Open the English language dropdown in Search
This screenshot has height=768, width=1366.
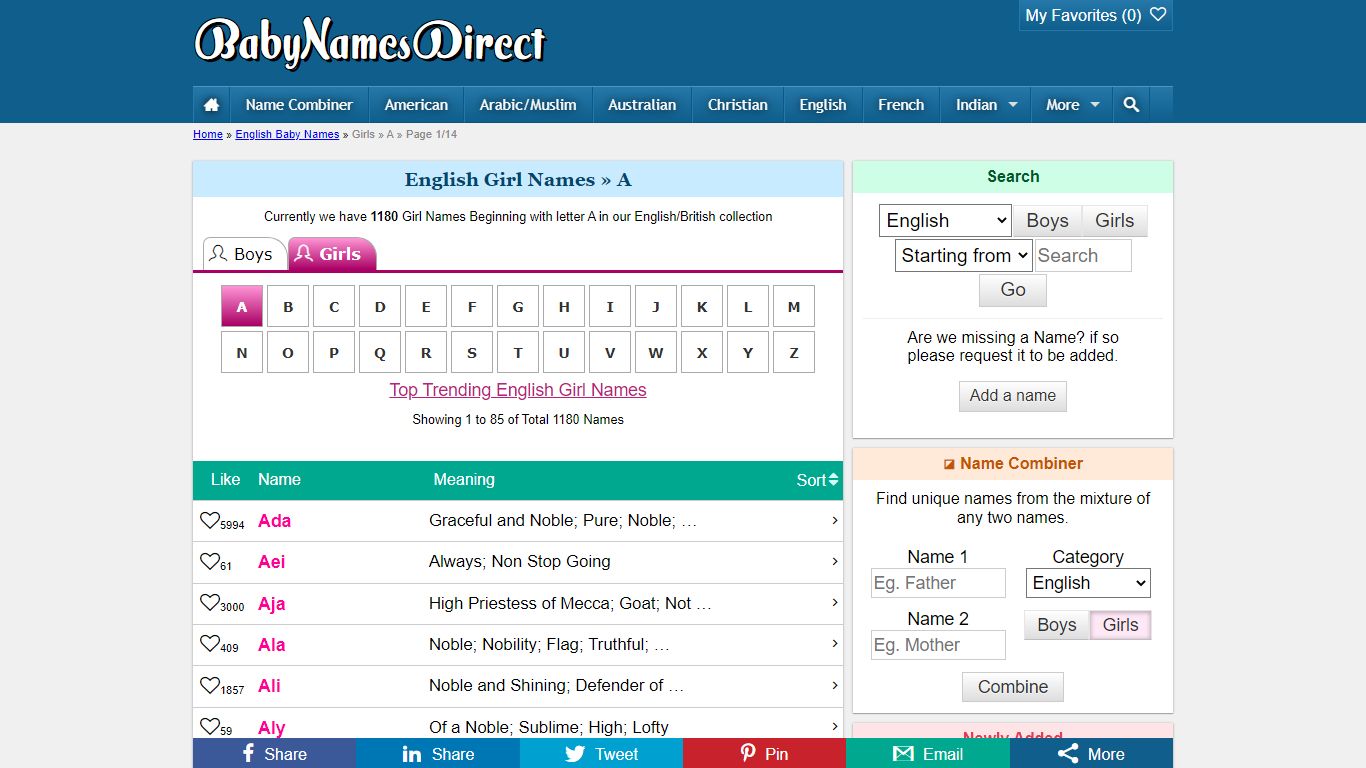tap(945, 220)
